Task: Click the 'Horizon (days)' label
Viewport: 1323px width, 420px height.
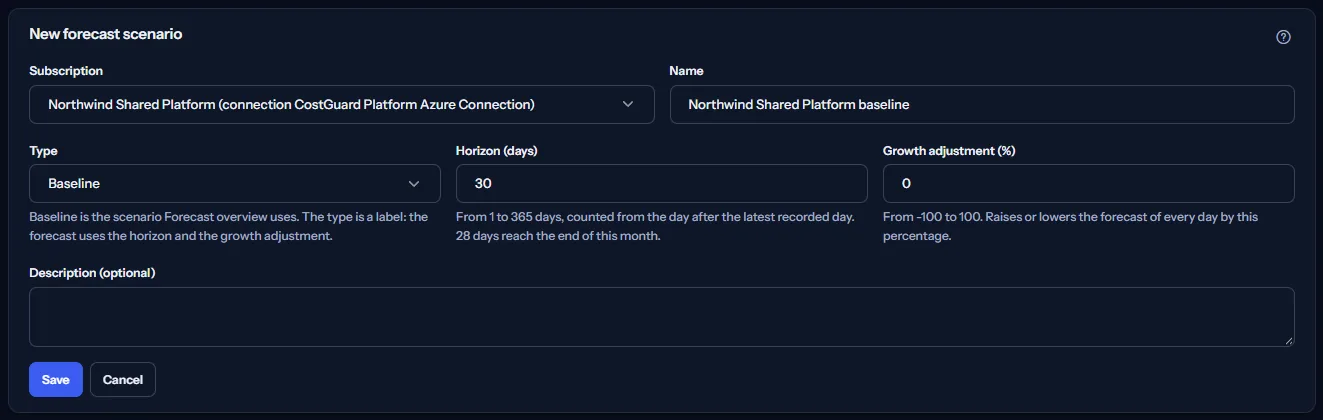Action: click(499, 151)
